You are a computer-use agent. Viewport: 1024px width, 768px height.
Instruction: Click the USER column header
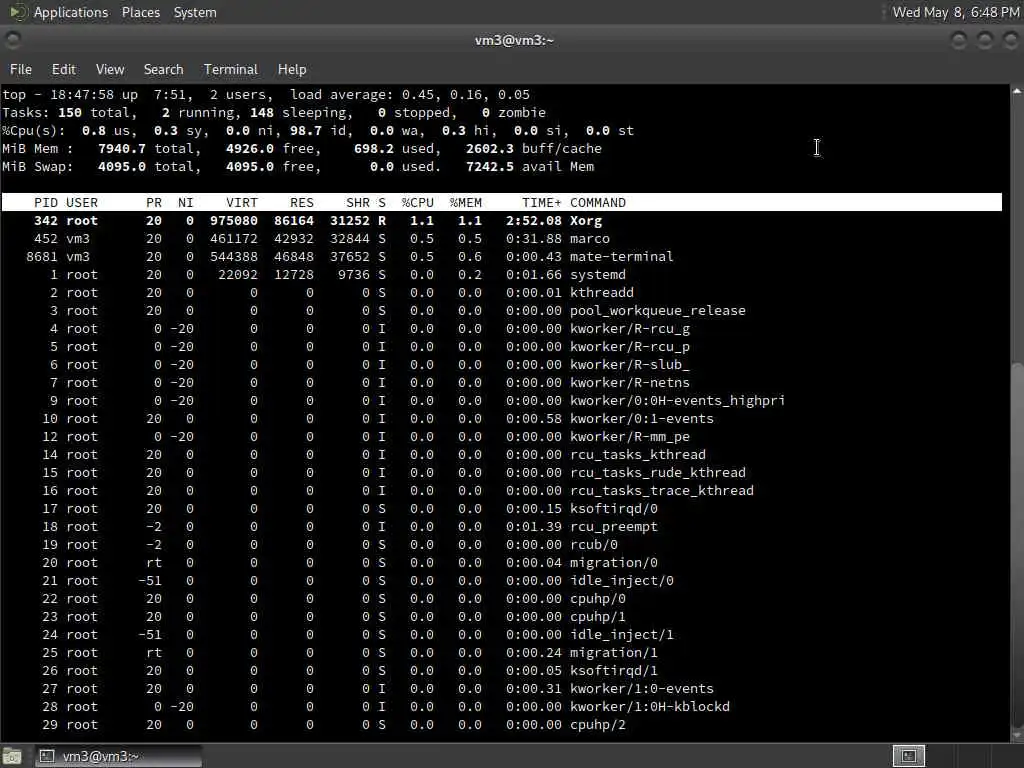tap(82, 202)
